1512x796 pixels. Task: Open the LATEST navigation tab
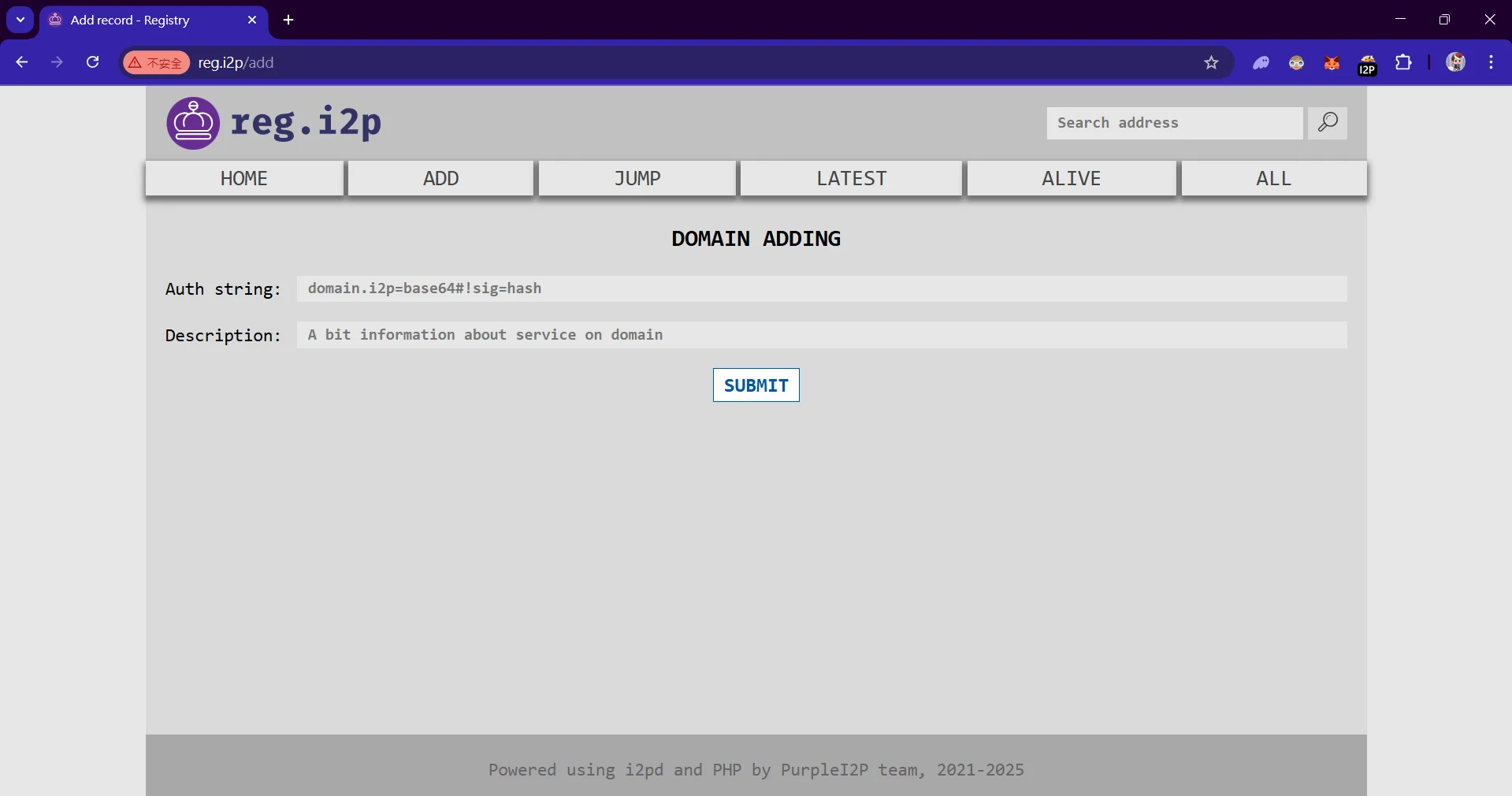pyautogui.click(x=851, y=179)
